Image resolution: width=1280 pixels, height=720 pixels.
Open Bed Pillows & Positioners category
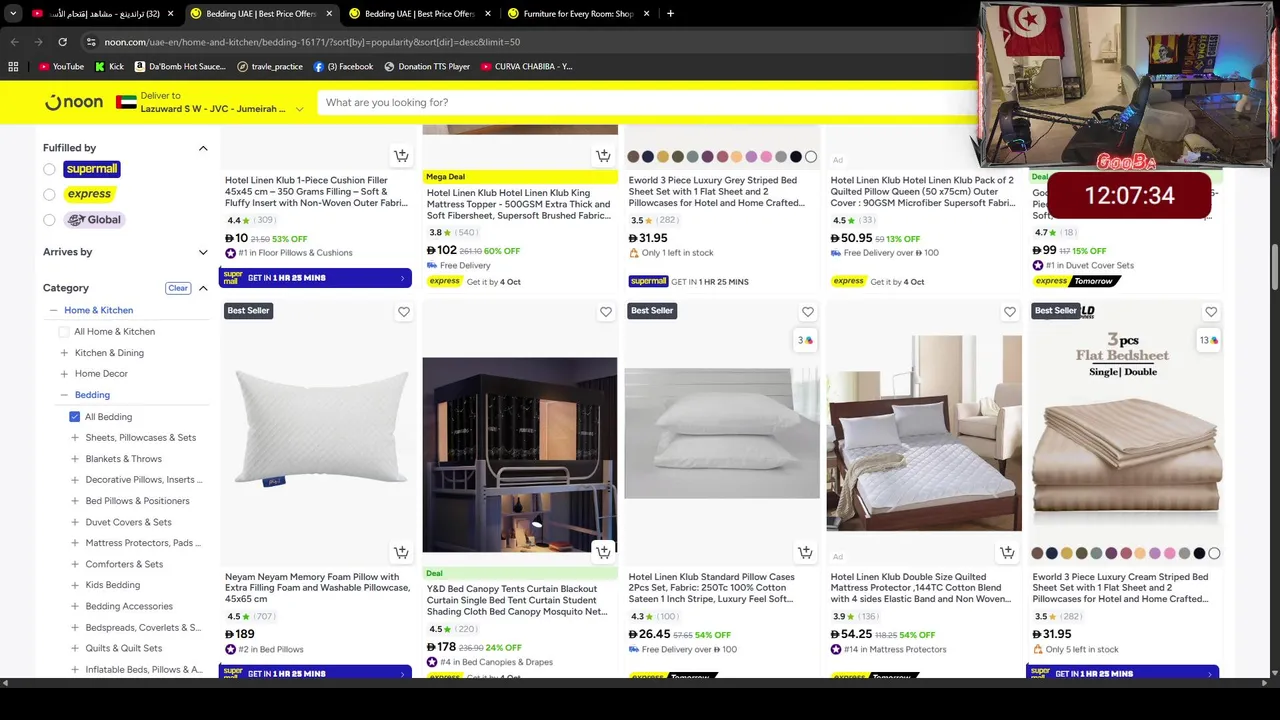(137, 501)
